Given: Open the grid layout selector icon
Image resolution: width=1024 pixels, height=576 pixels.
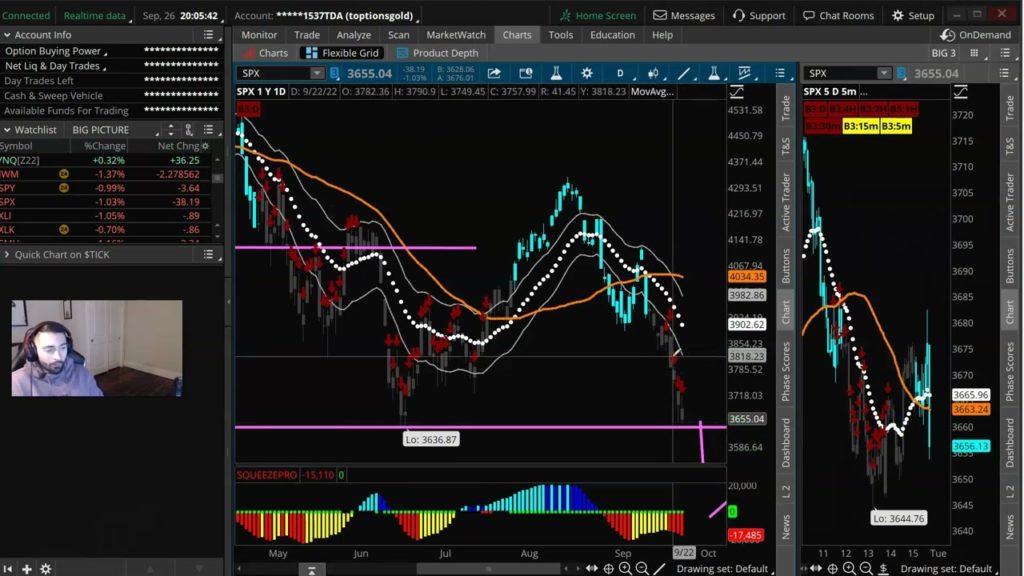Looking at the screenshot, I should click(974, 53).
